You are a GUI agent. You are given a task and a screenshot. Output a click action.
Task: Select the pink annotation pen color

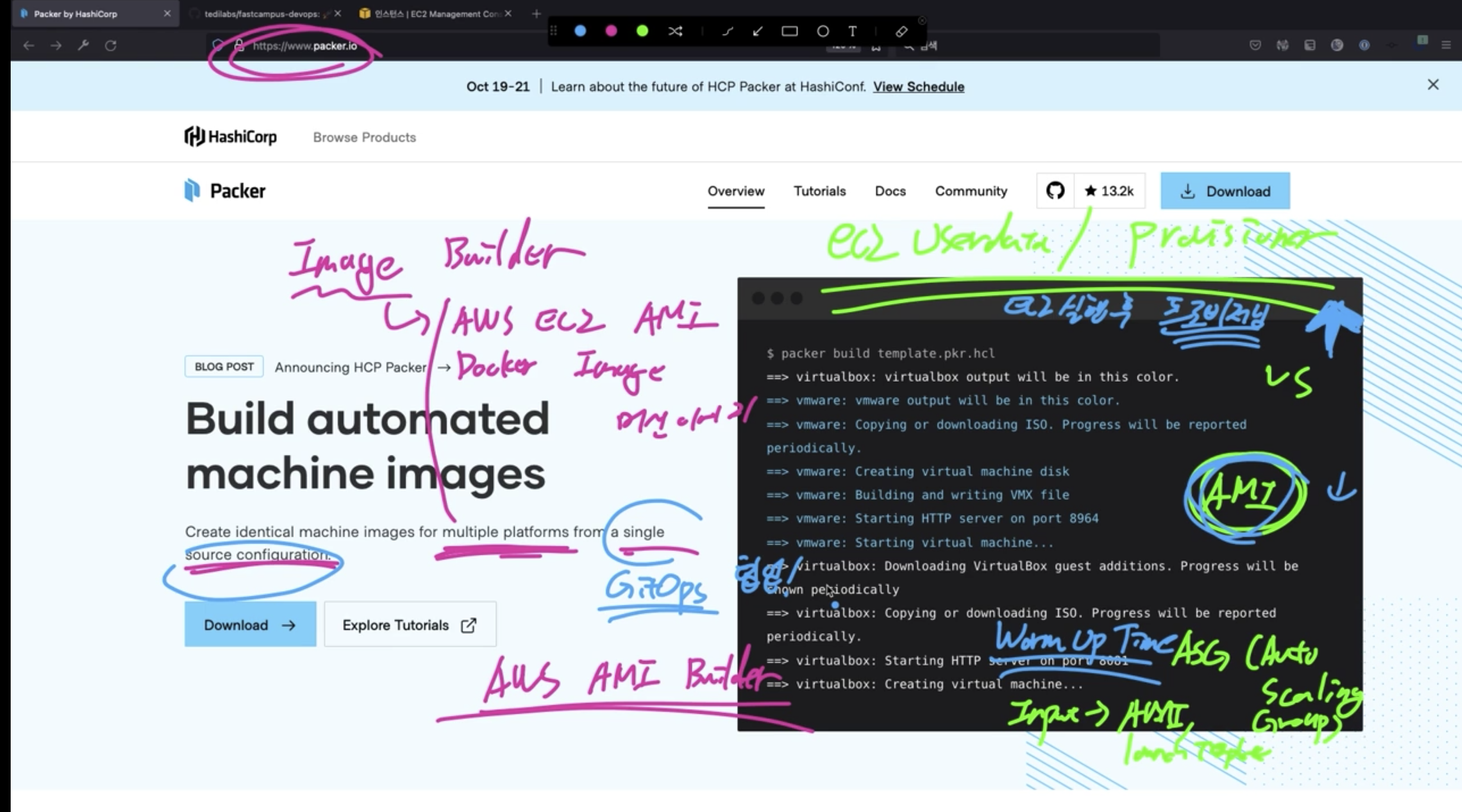611,31
